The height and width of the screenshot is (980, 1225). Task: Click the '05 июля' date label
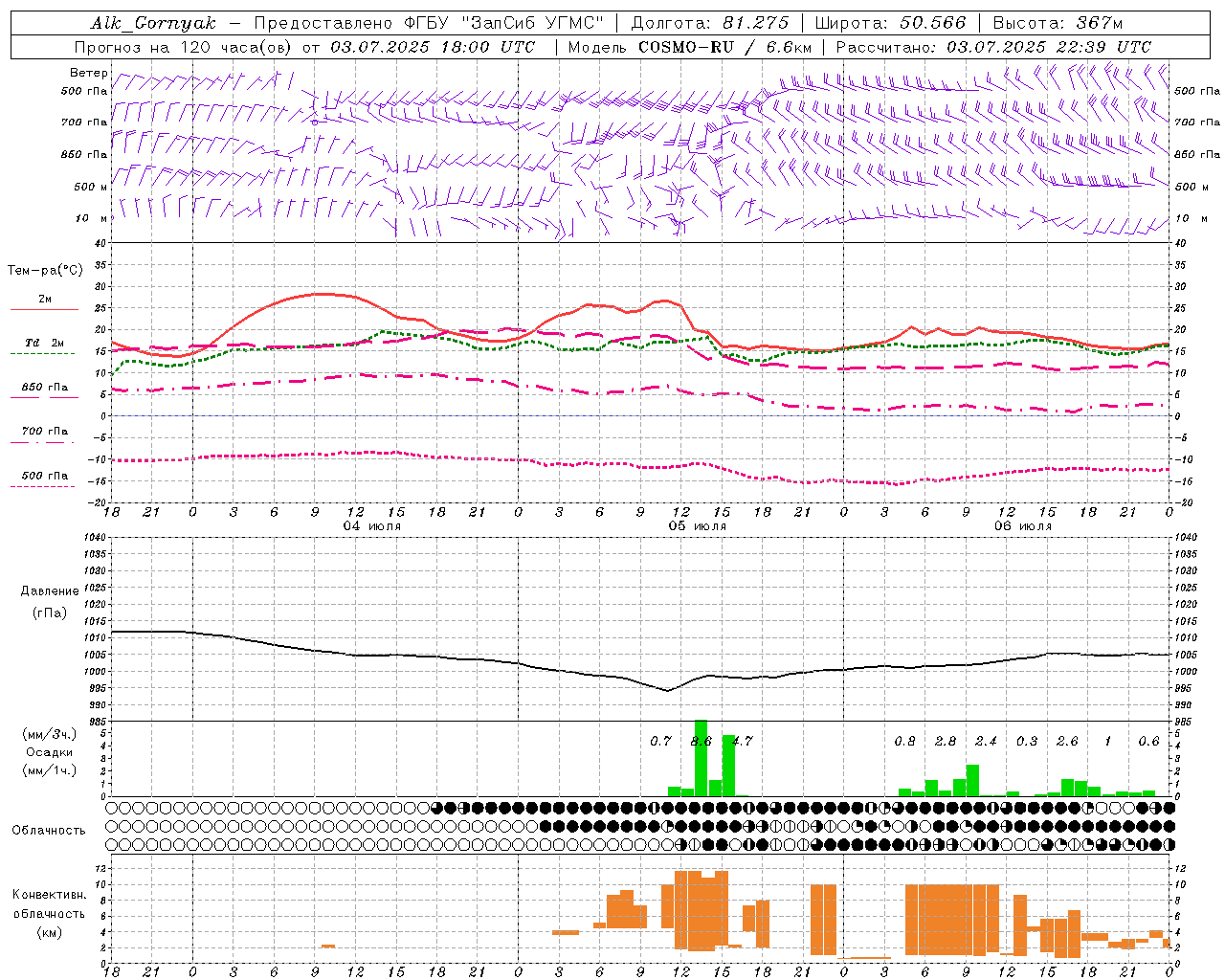697,526
